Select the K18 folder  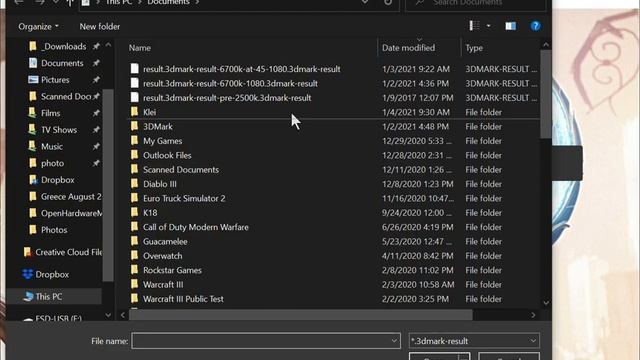pyautogui.click(x=150, y=213)
